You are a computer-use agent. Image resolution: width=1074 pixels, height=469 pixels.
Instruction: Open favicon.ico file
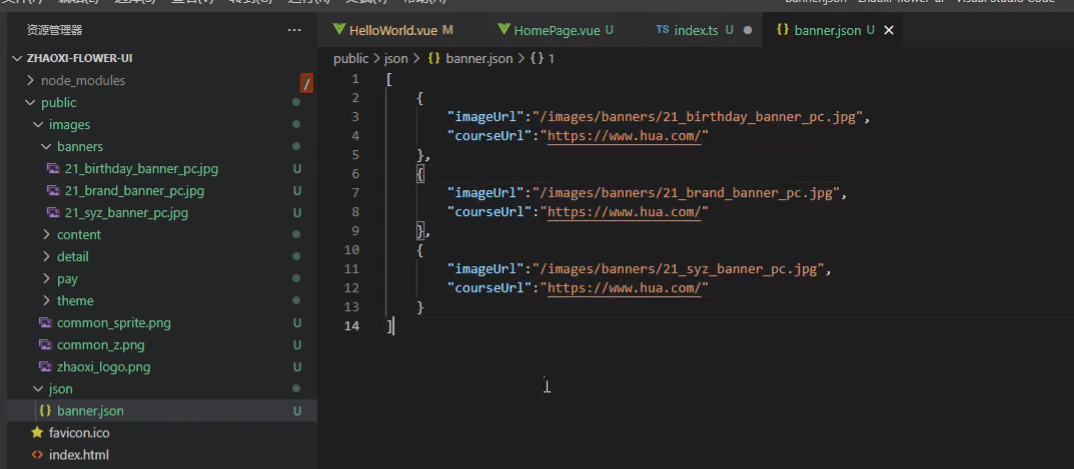[79, 433]
